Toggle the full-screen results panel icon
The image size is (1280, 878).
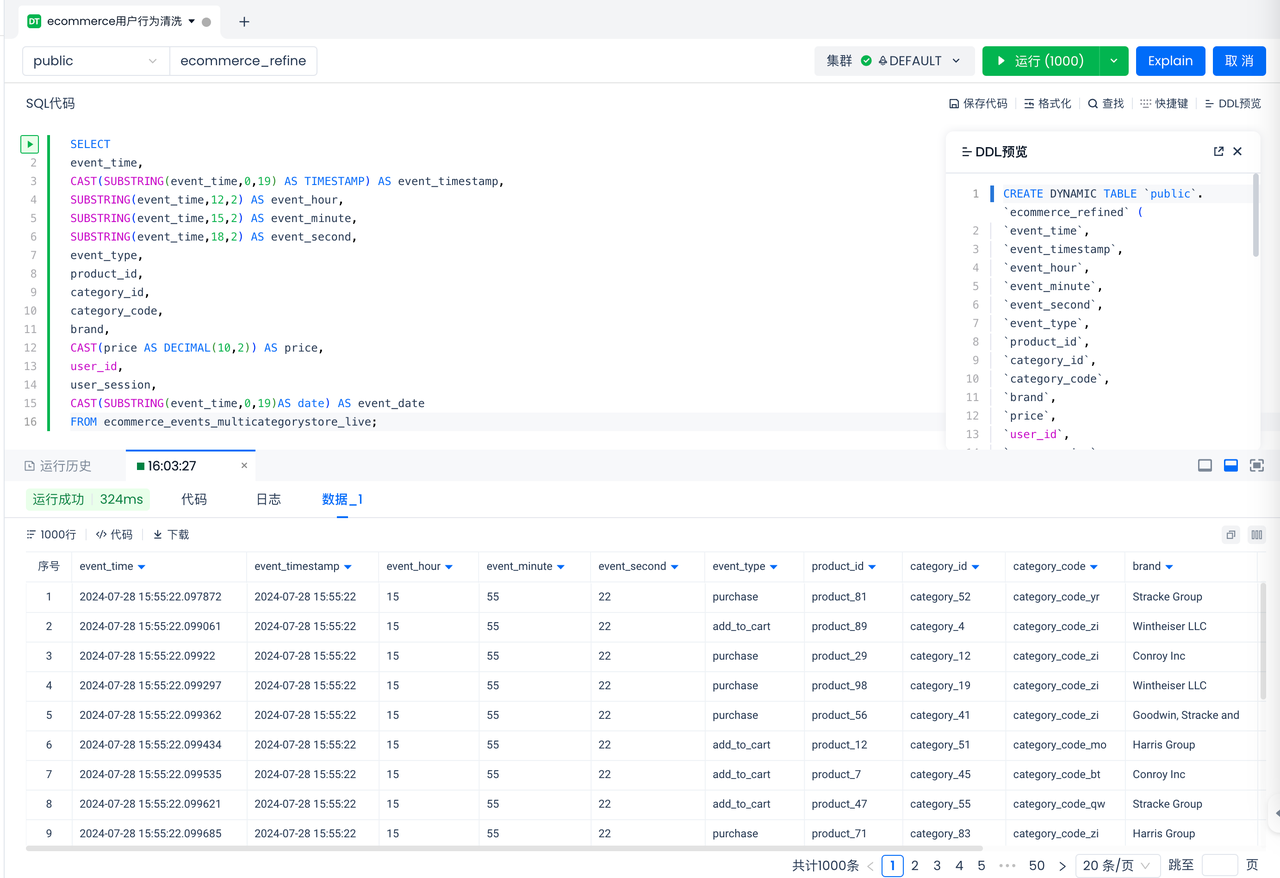click(1257, 465)
